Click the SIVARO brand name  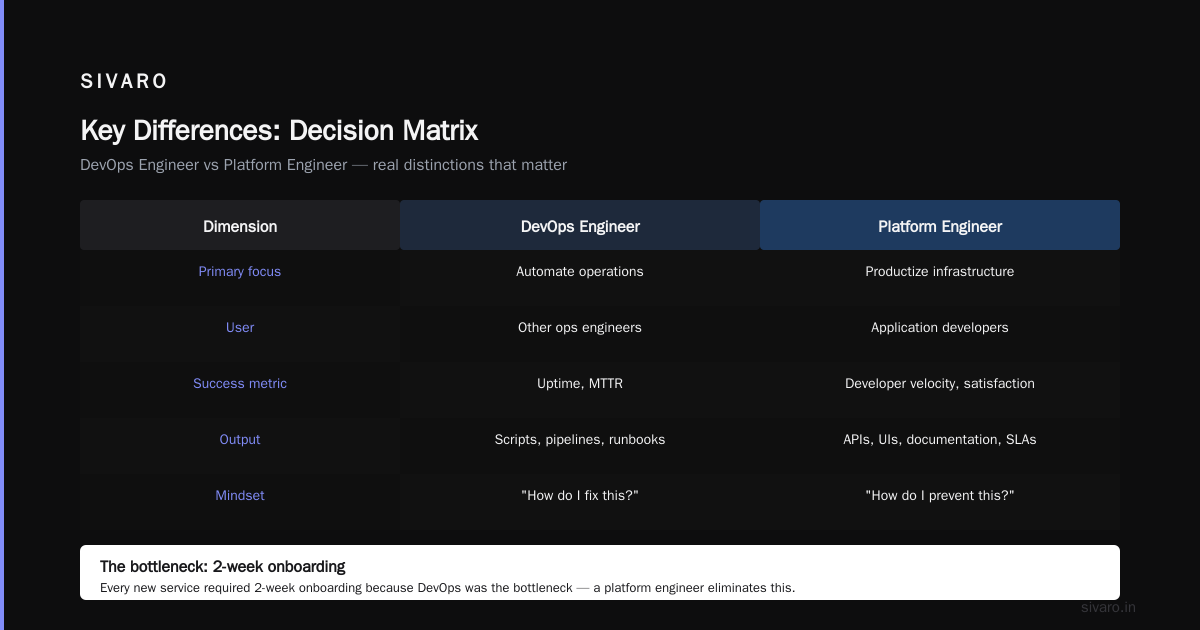click(124, 82)
